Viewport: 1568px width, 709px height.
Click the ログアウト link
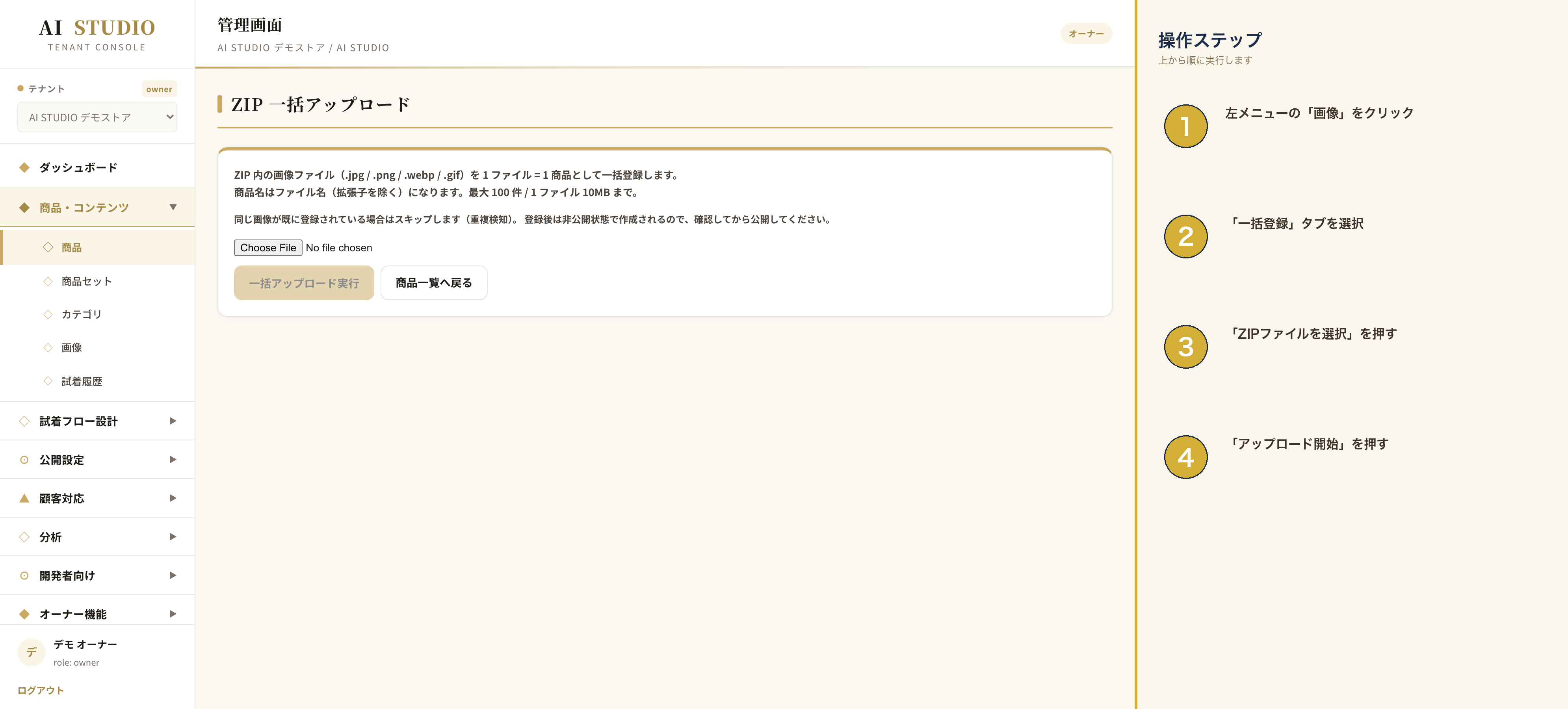pos(40,690)
